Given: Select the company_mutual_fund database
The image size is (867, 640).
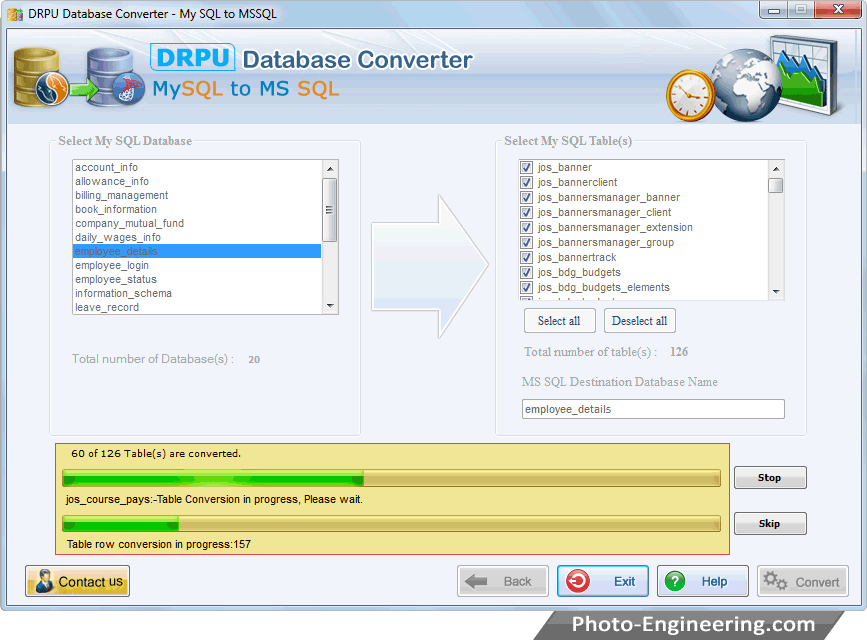Looking at the screenshot, I should (197, 223).
